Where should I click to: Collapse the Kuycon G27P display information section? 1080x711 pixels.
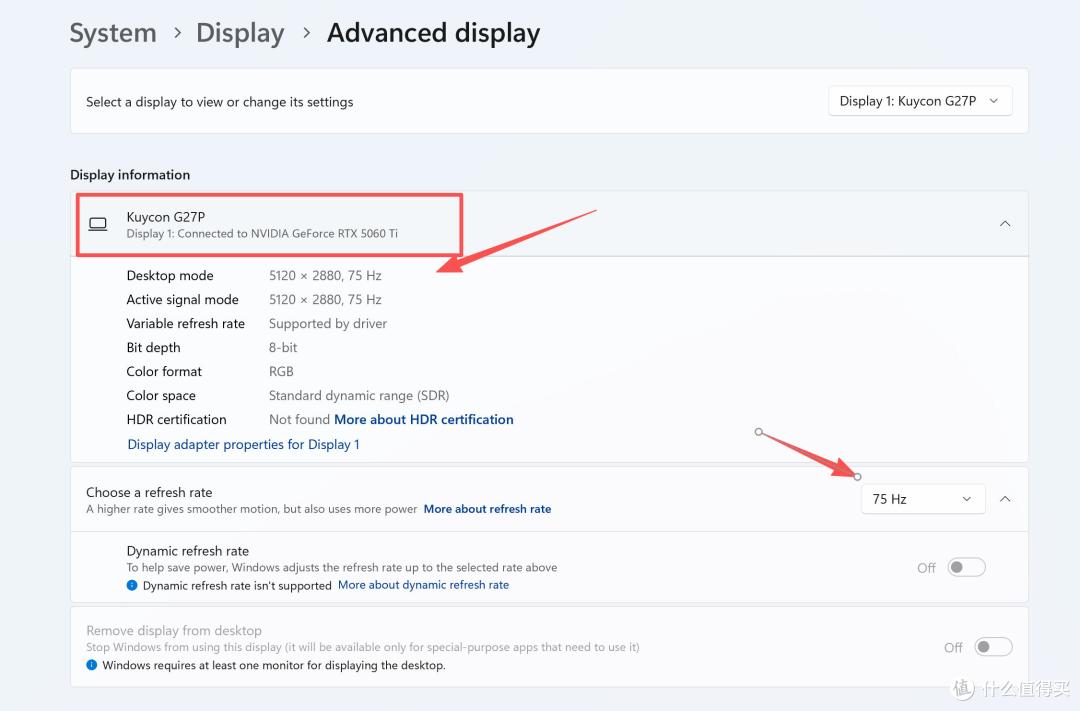[1005, 224]
